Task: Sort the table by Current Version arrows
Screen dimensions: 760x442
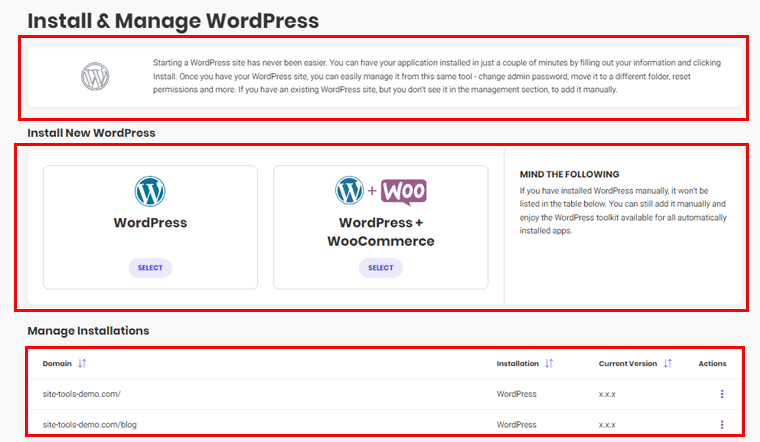Action: pos(667,363)
